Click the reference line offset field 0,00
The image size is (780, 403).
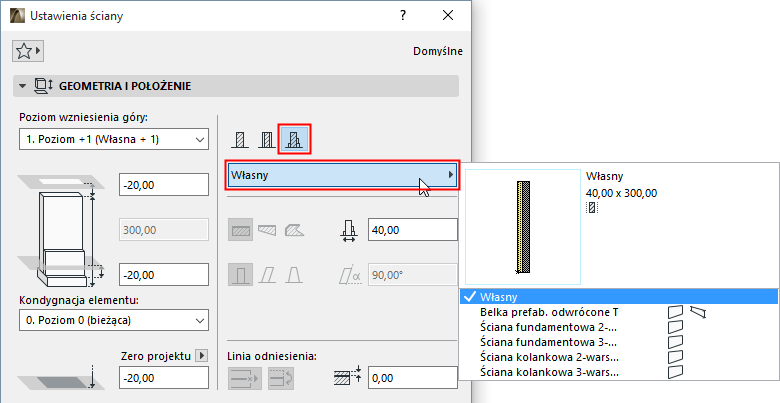(412, 378)
